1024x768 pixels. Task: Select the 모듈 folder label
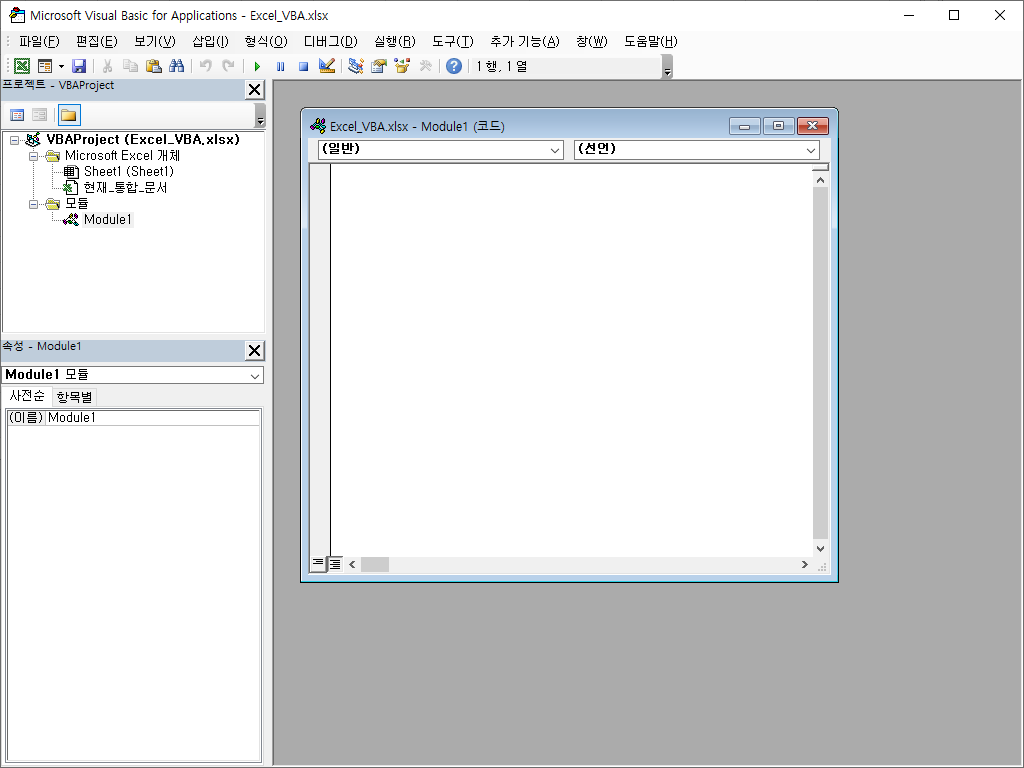[76, 203]
